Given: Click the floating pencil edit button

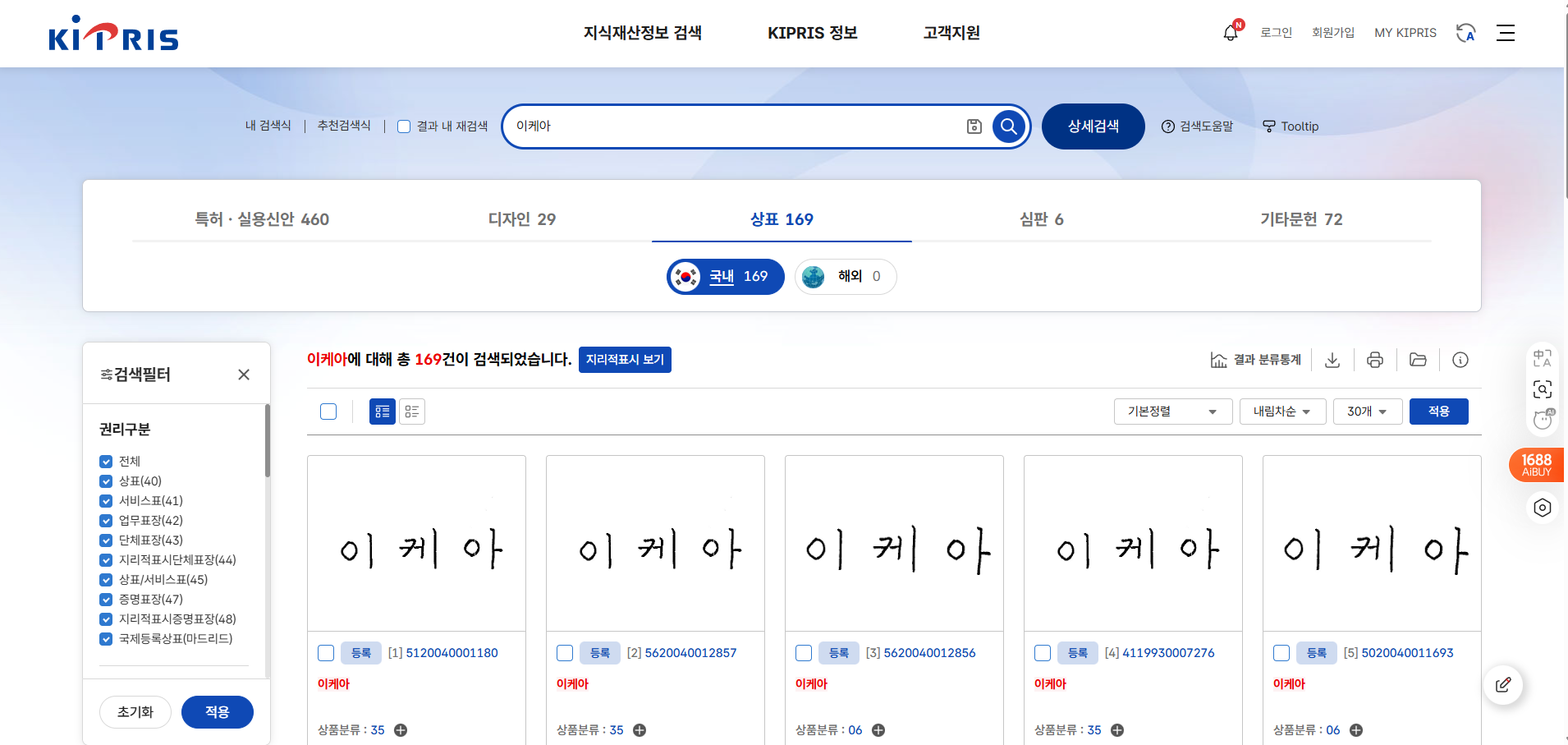Looking at the screenshot, I should pos(1503,685).
